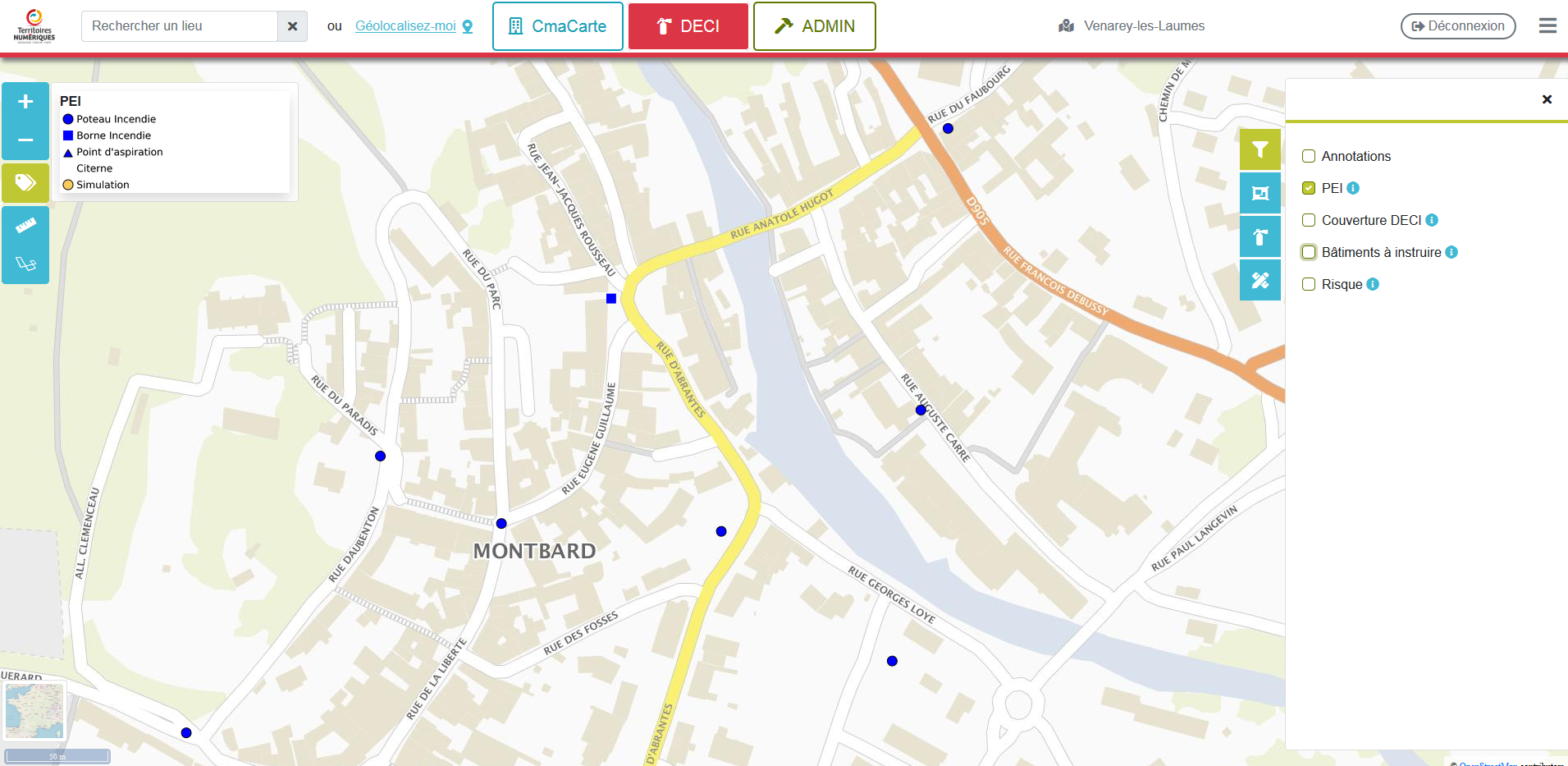This screenshot has width=1568, height=766.
Task: Open the hamburger menu
Action: [1547, 26]
